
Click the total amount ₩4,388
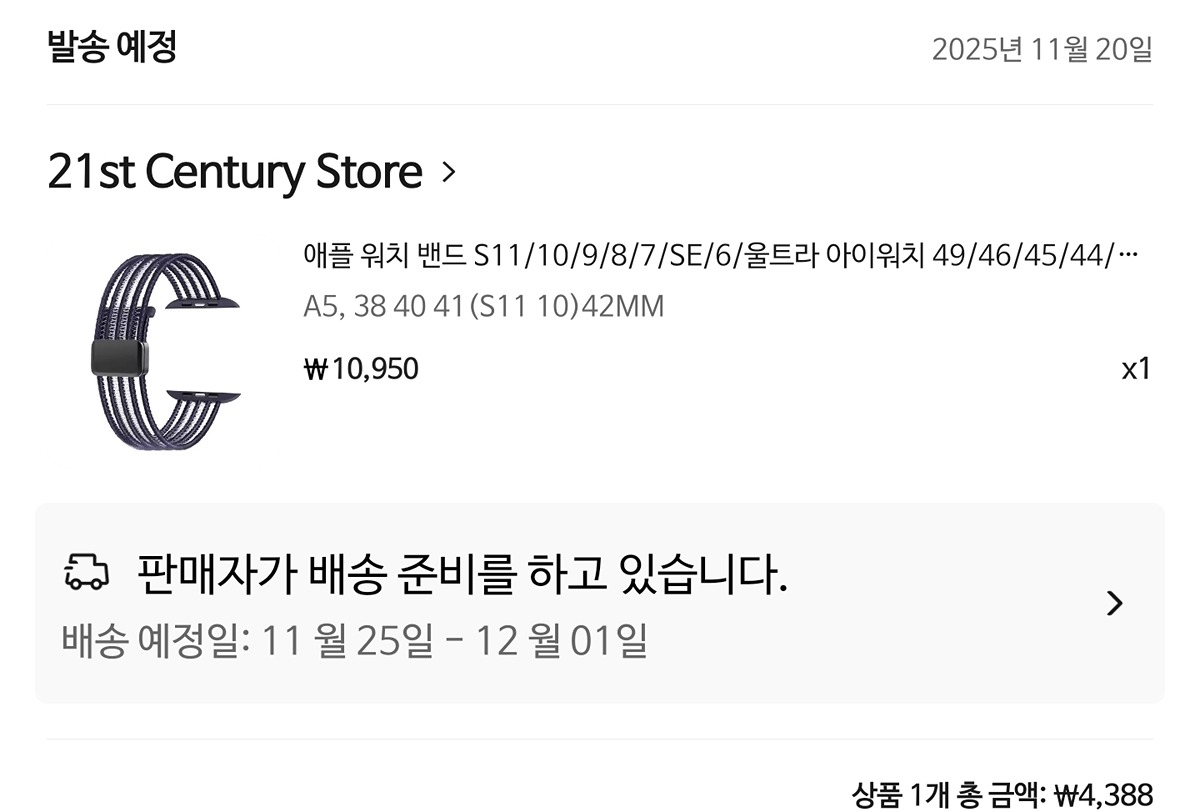1104,795
